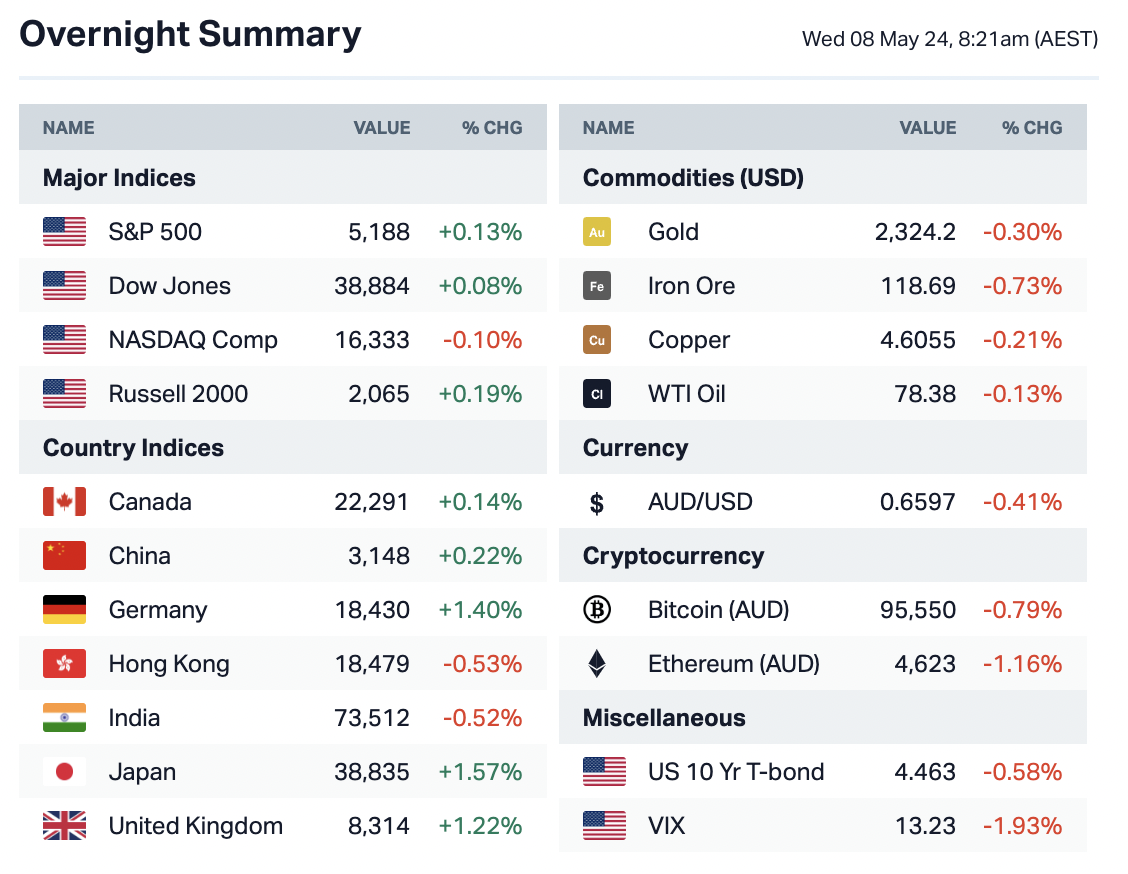This screenshot has height=874, width=1128.
Task: Click the Germany flag icon
Action: pyautogui.click(x=64, y=610)
